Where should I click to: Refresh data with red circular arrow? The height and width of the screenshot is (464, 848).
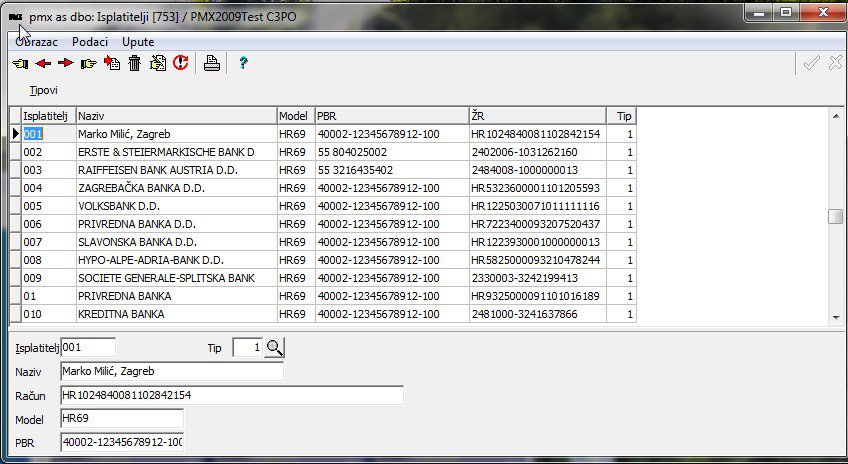181,63
